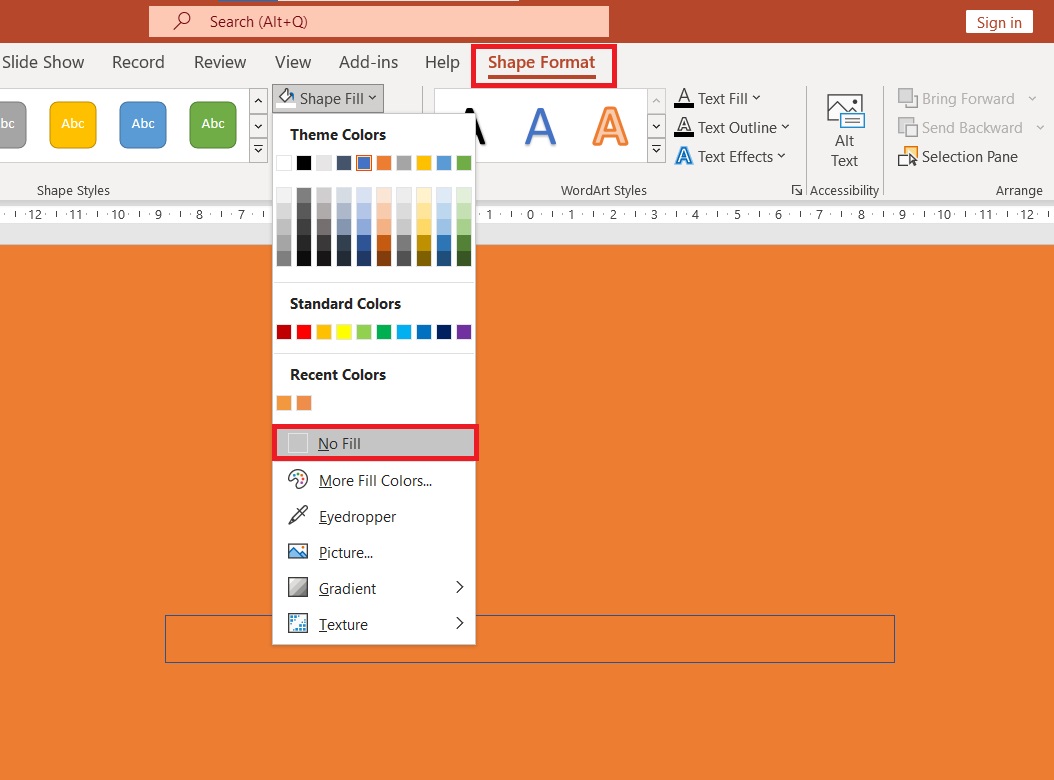The width and height of the screenshot is (1054, 780).
Task: Pick the red standard color swatch
Action: (x=304, y=332)
